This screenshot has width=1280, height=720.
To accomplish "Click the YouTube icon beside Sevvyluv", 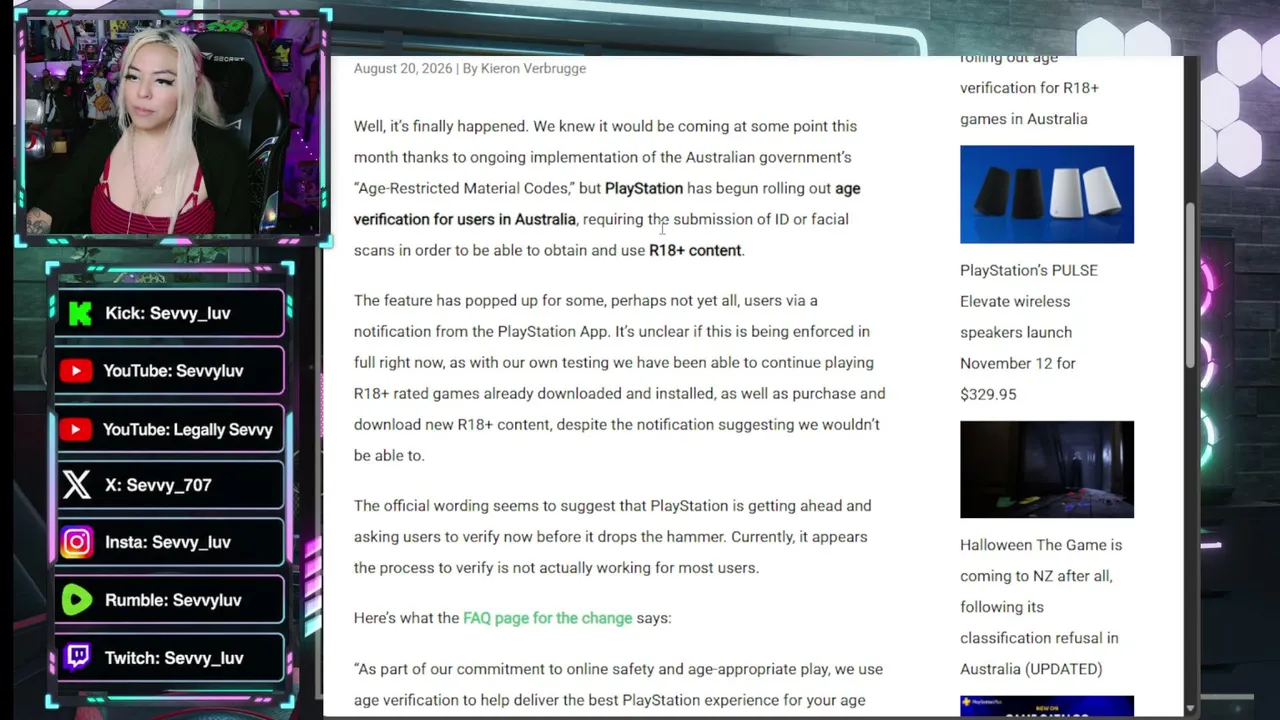I will 76,371.
